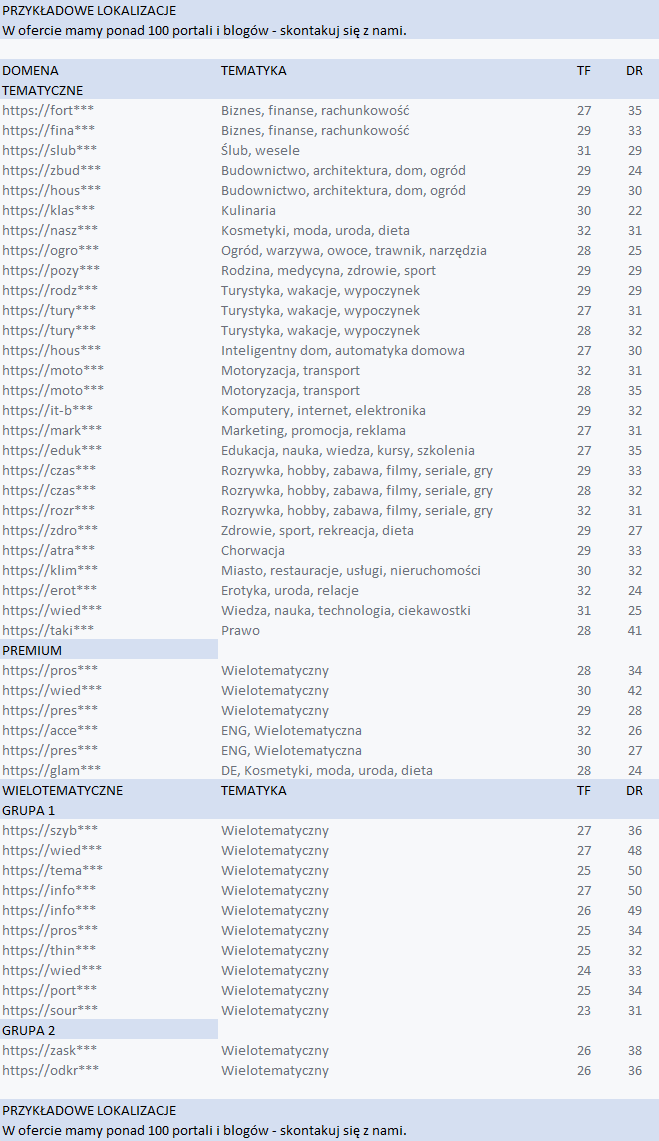Click the WIELOTEMATYCZNE section header
The height and width of the screenshot is (1141, 659).
pyautogui.click(x=62, y=790)
